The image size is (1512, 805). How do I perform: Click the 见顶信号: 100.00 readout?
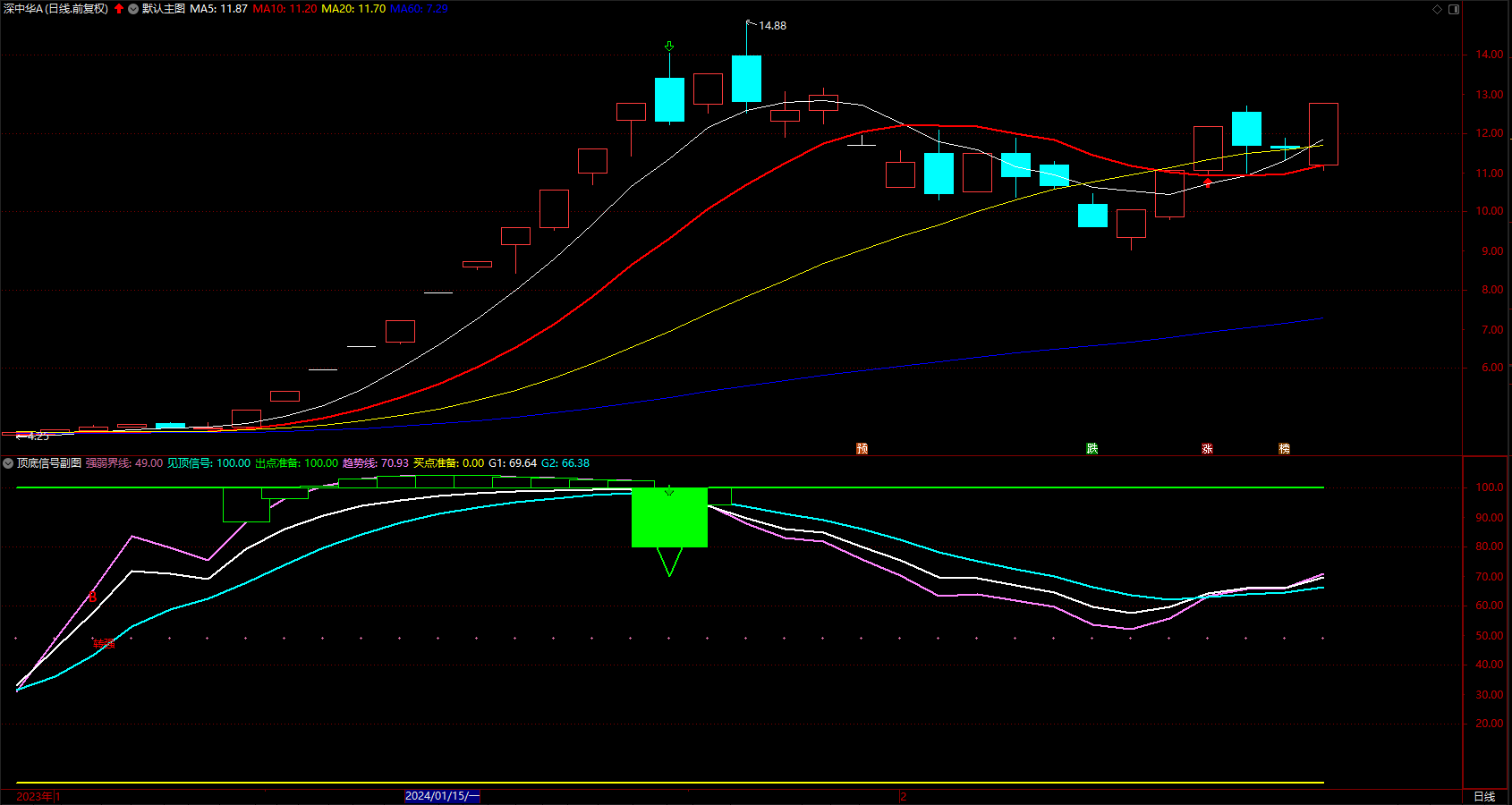coord(208,463)
